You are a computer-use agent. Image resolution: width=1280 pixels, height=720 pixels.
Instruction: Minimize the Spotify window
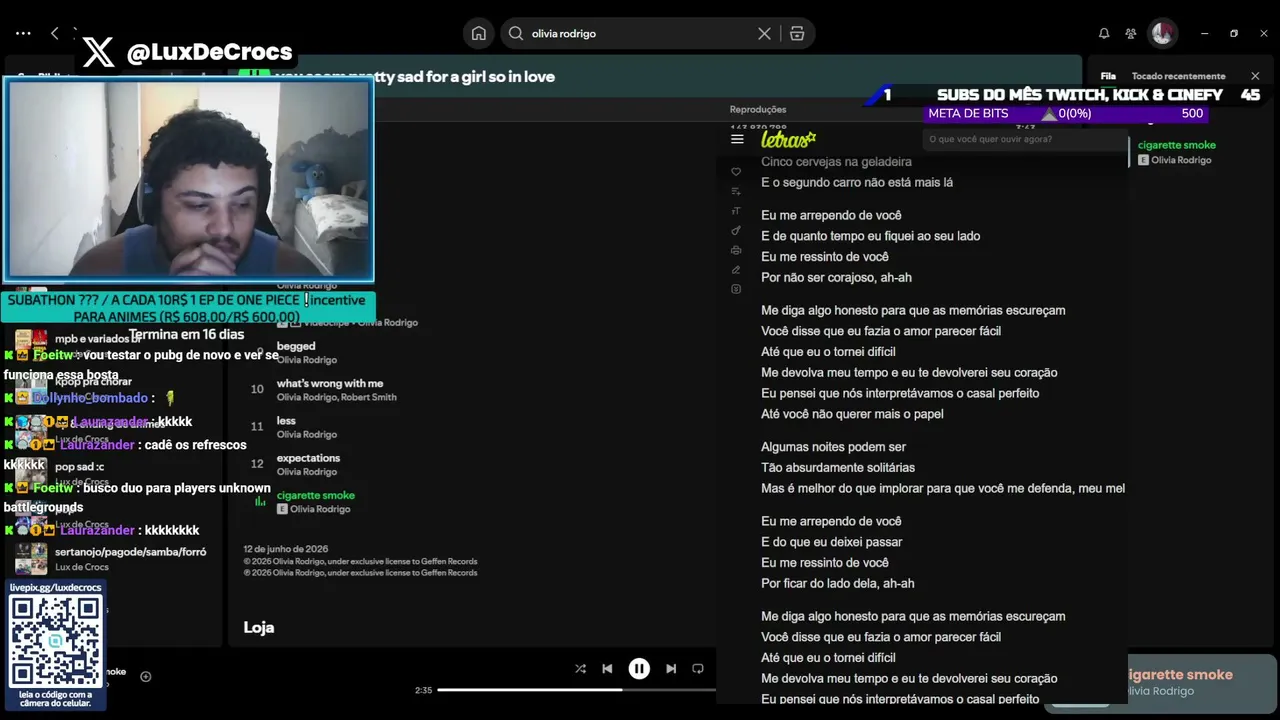click(1204, 33)
